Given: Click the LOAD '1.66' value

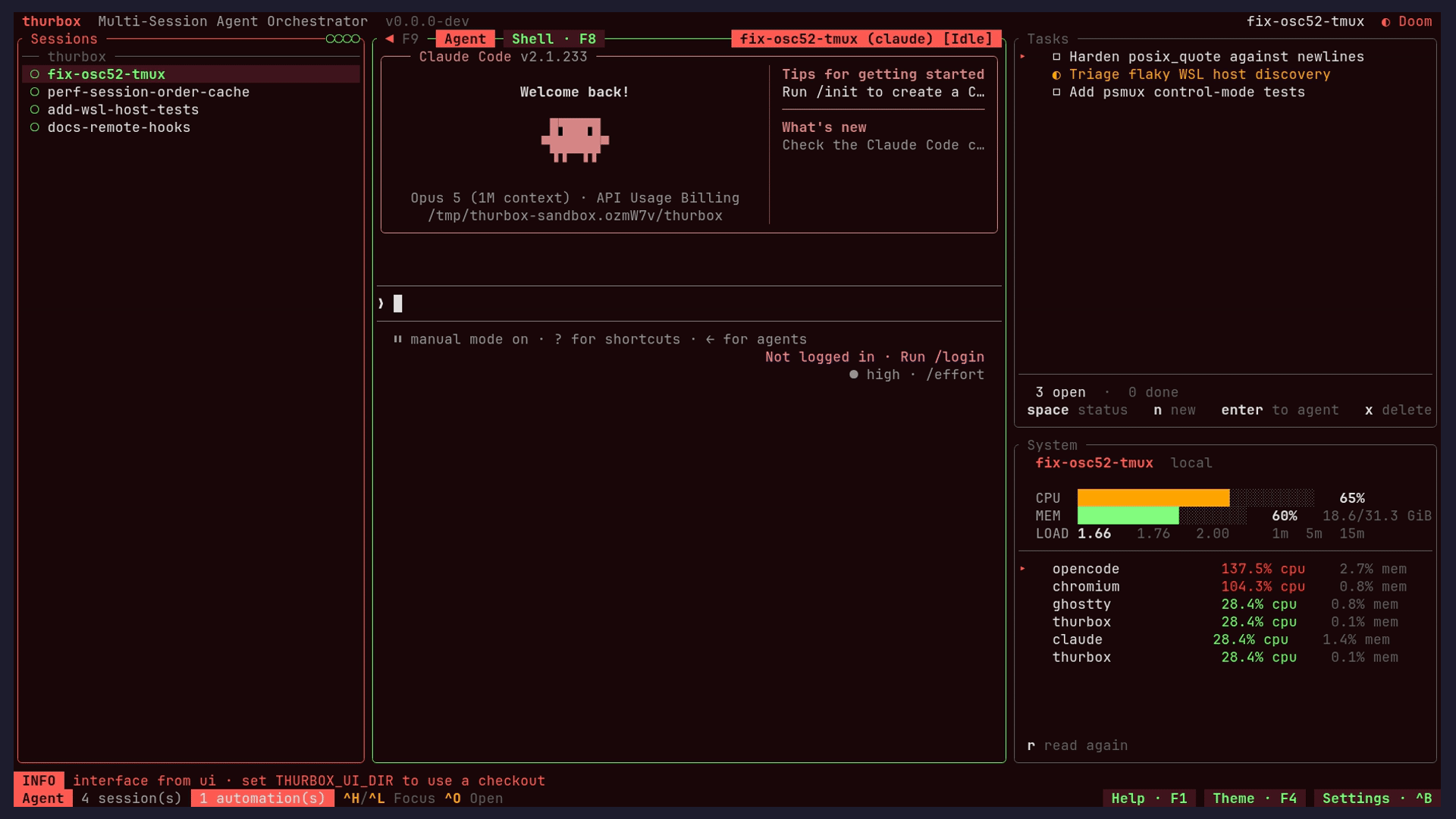Looking at the screenshot, I should (x=1094, y=534).
